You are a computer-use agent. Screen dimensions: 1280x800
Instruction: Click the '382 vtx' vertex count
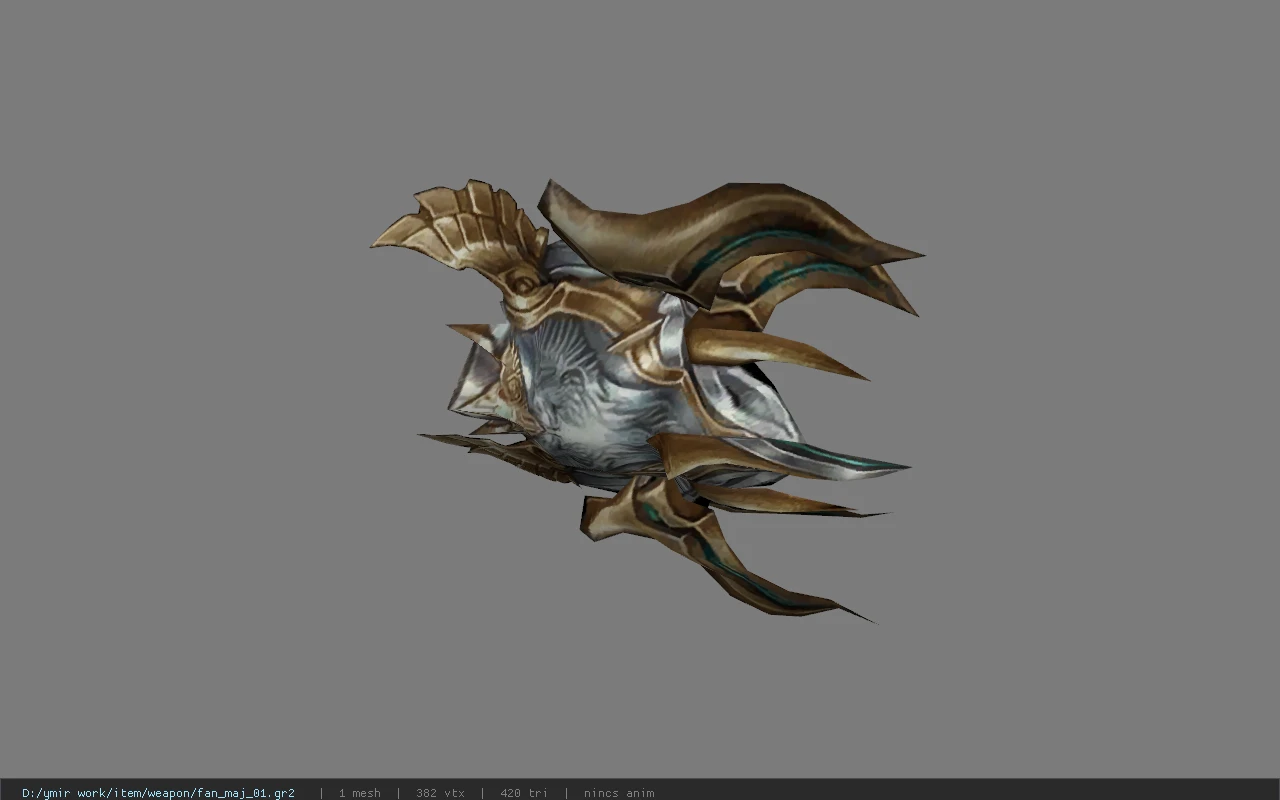click(440, 793)
